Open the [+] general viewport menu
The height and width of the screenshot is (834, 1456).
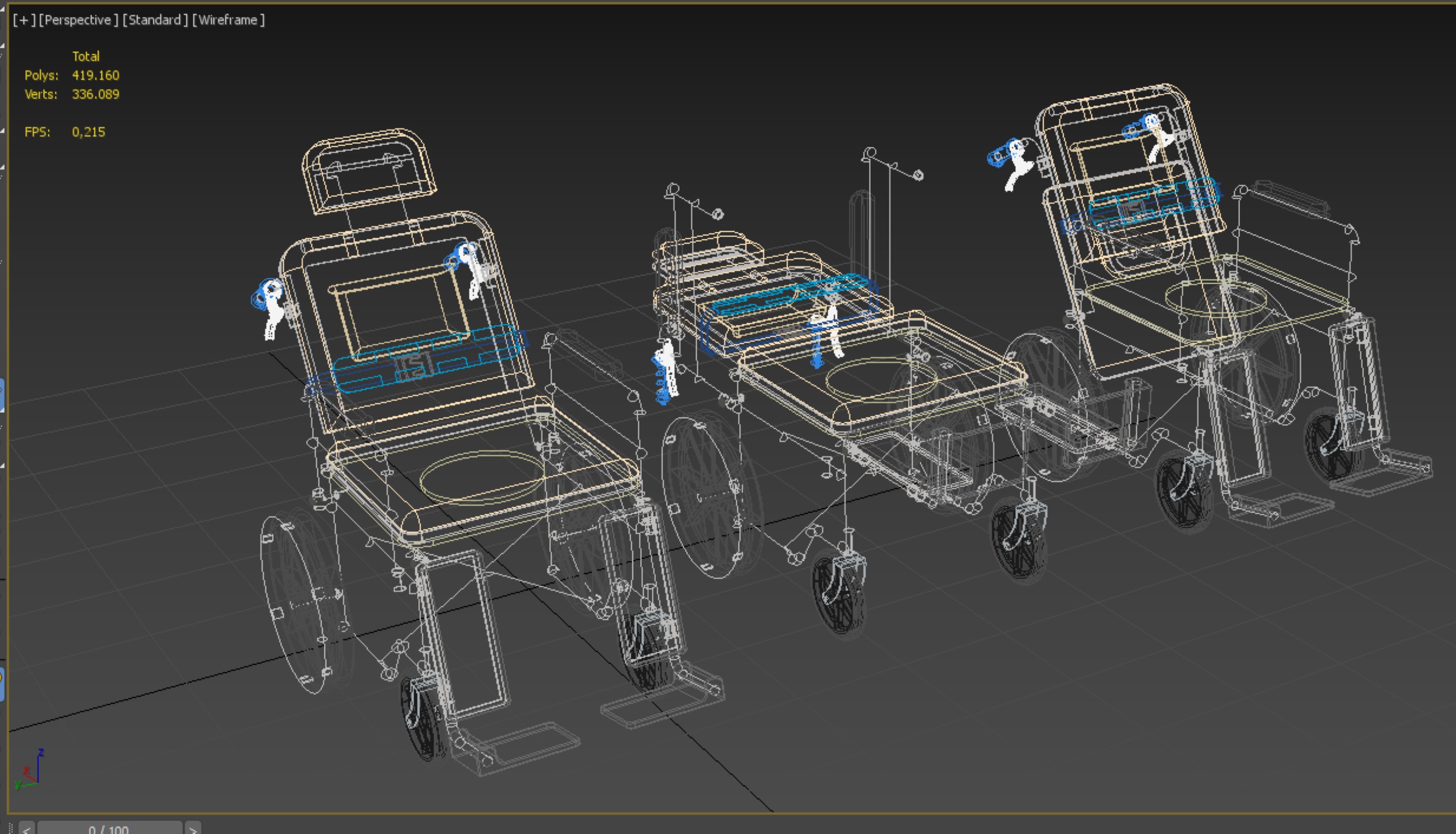coord(24,20)
